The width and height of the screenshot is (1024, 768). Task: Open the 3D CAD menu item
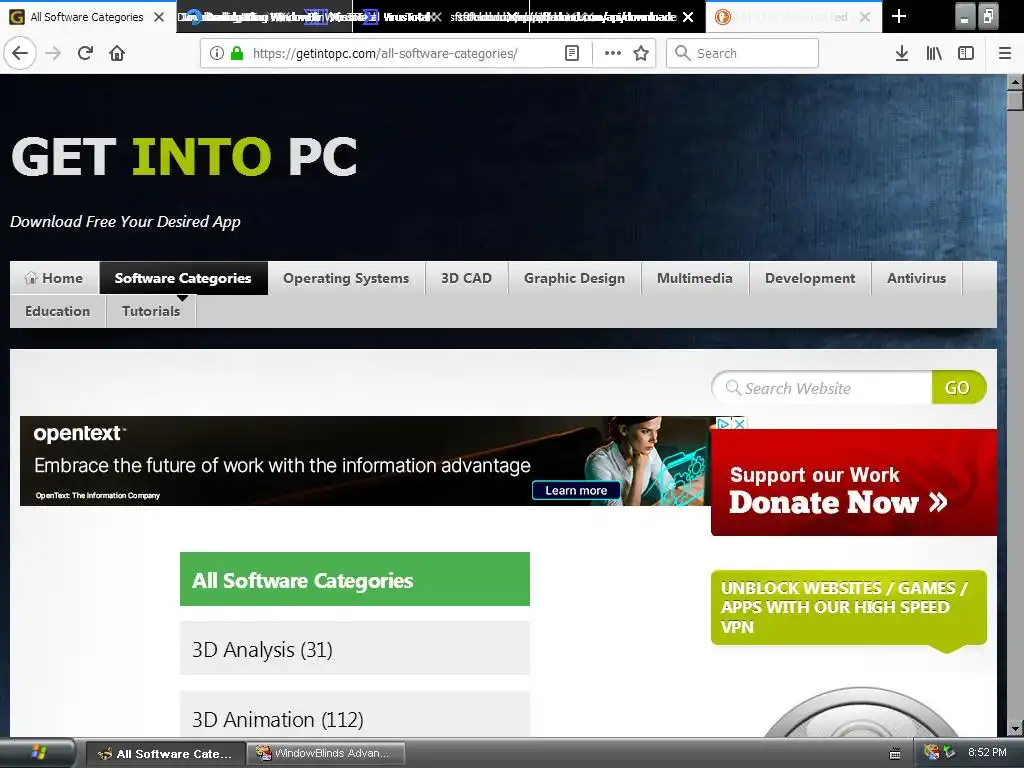[x=466, y=278]
